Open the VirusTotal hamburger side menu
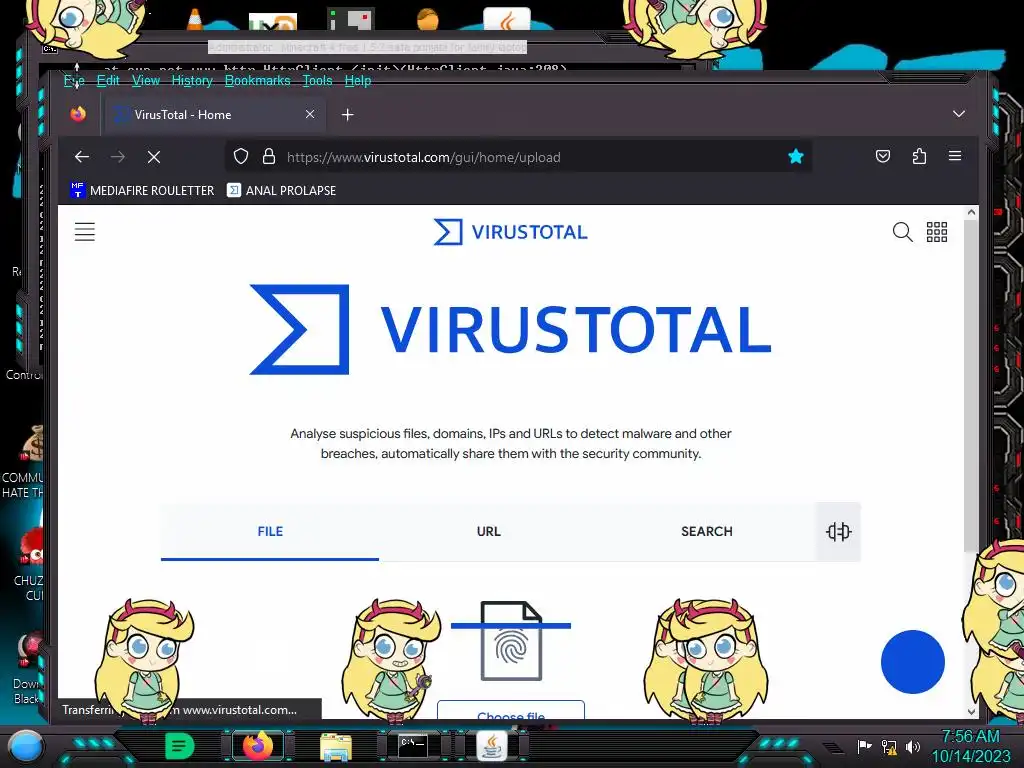1024x768 pixels. click(x=84, y=232)
